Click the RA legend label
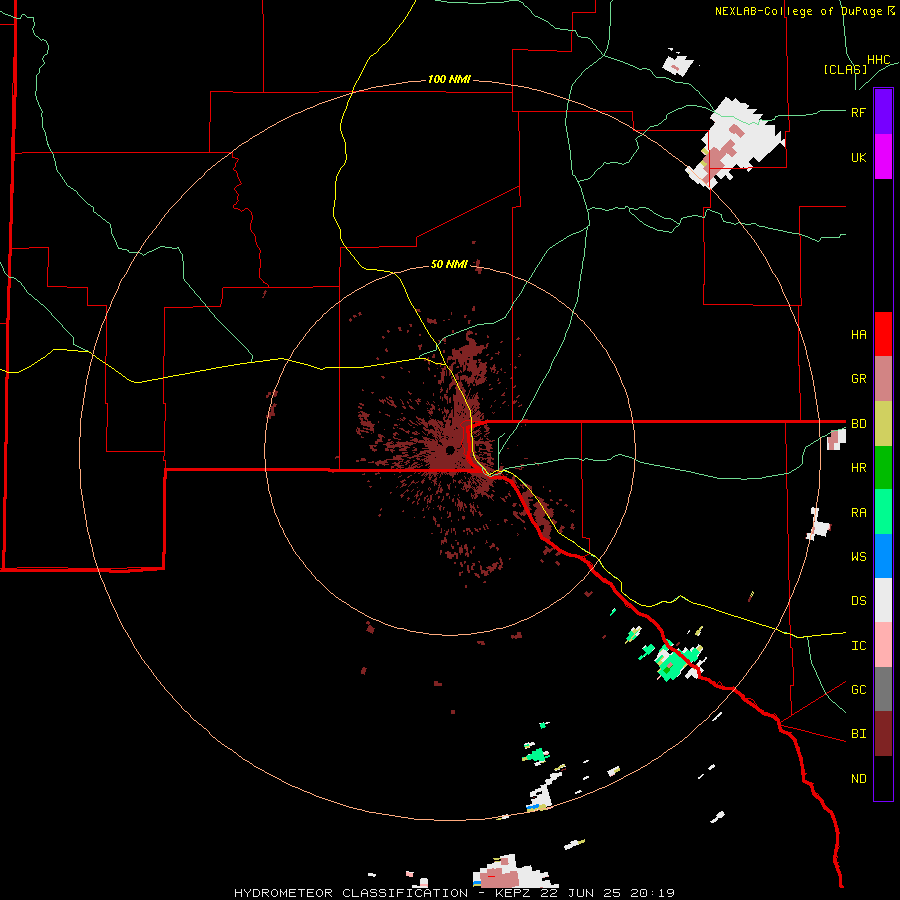Screen dimensions: 900x900 [x=858, y=513]
